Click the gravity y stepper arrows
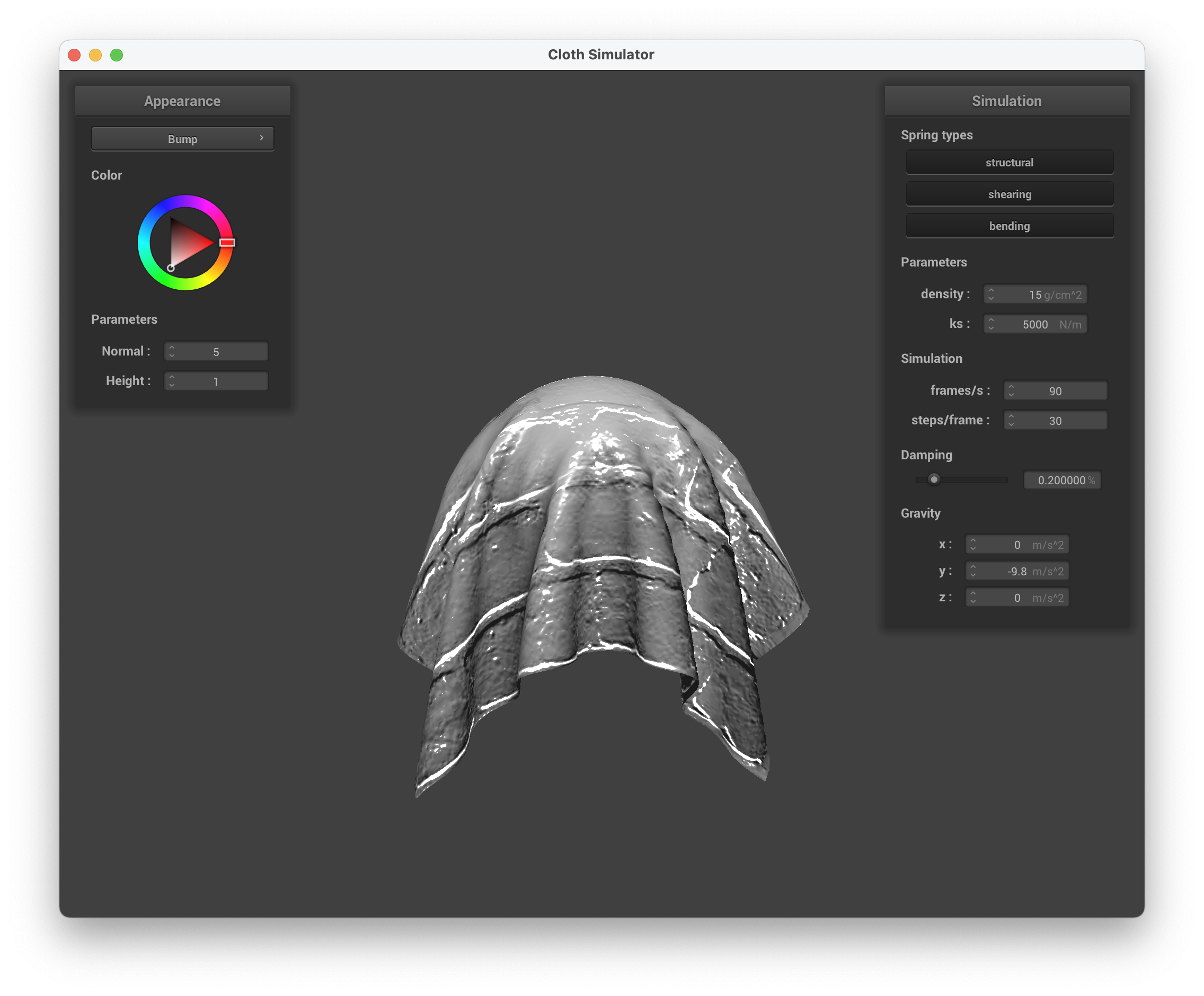Screen dimensions: 1204x996 click(x=973, y=571)
